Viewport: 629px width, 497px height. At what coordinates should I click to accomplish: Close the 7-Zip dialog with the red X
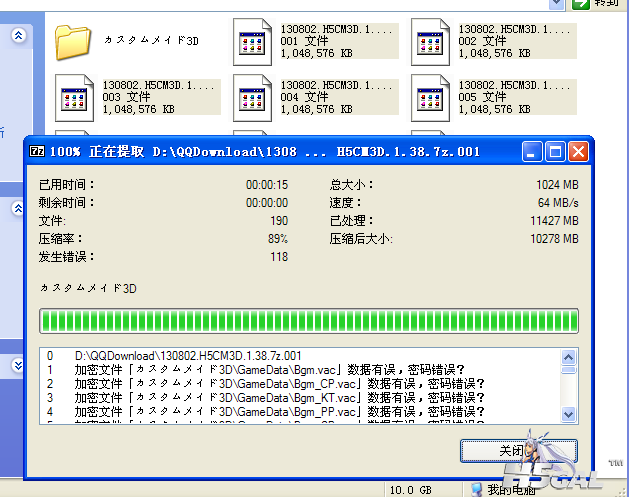point(578,152)
